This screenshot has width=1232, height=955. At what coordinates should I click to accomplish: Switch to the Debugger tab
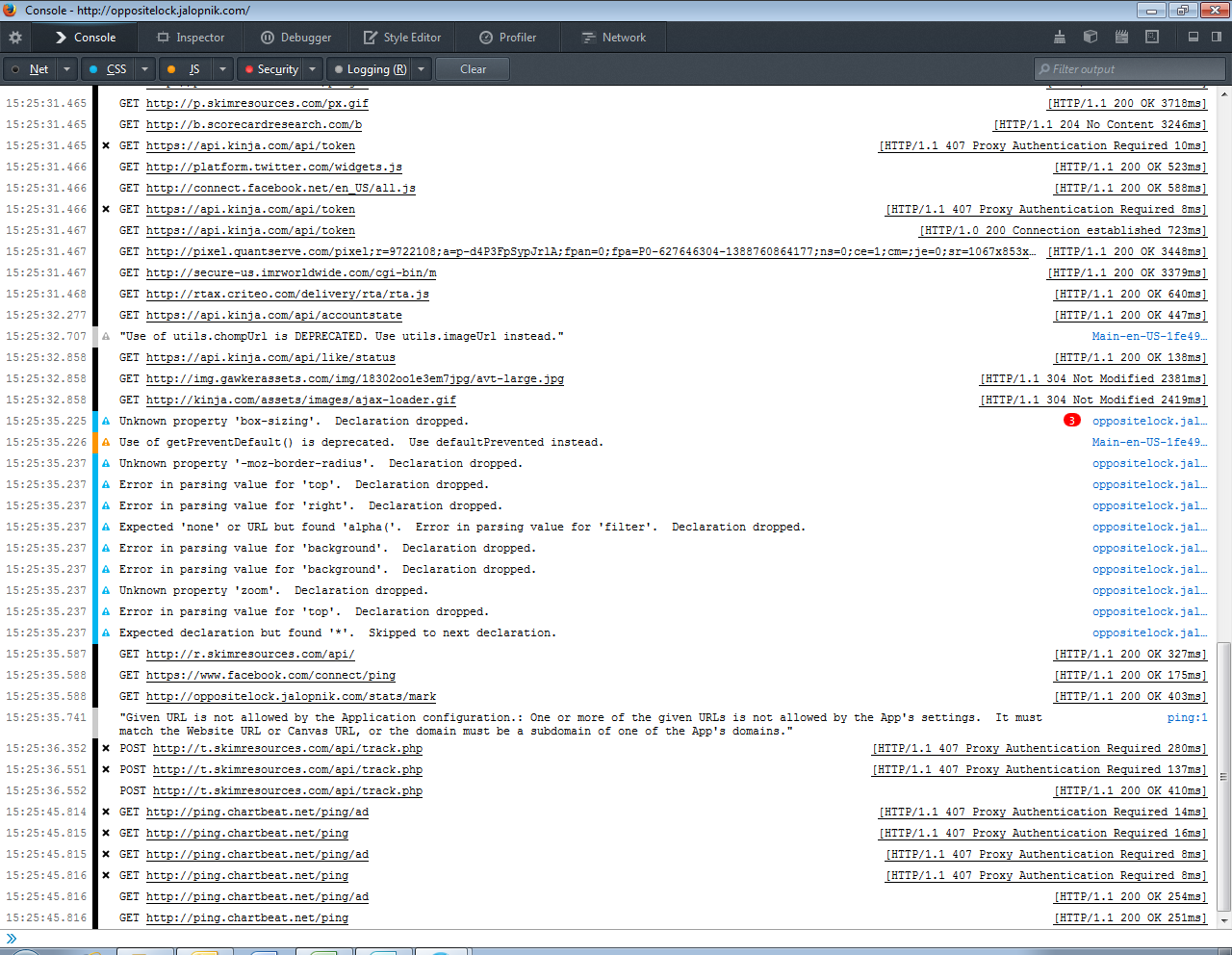click(x=295, y=38)
